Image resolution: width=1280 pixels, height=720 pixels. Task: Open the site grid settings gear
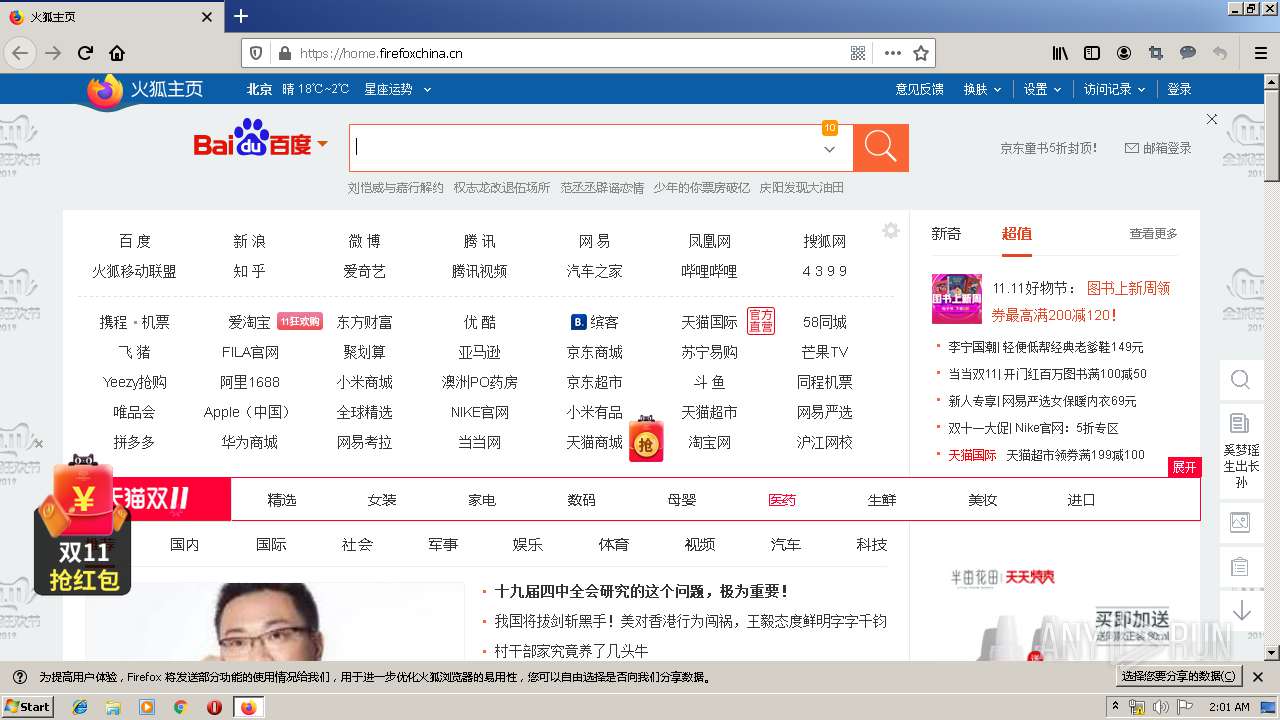tap(891, 231)
